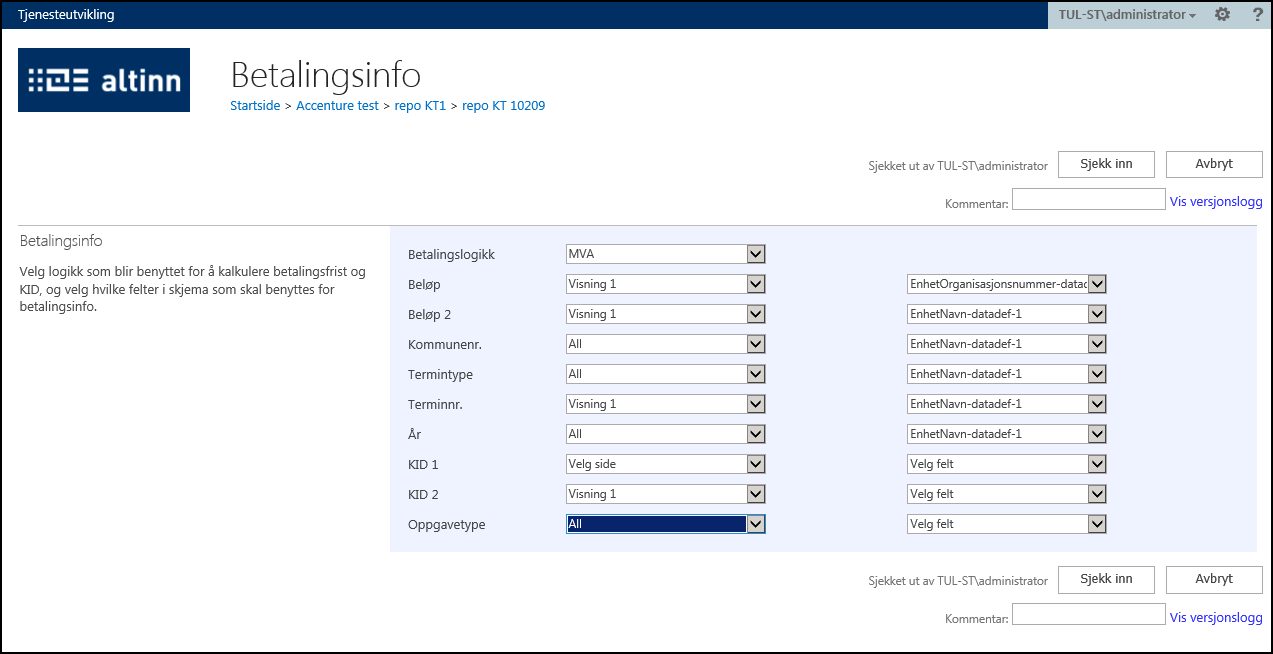This screenshot has width=1273, height=654.
Task: Open the EnhetOrganisasjonsnummer field dropdown for Beløp
Action: 1006,284
